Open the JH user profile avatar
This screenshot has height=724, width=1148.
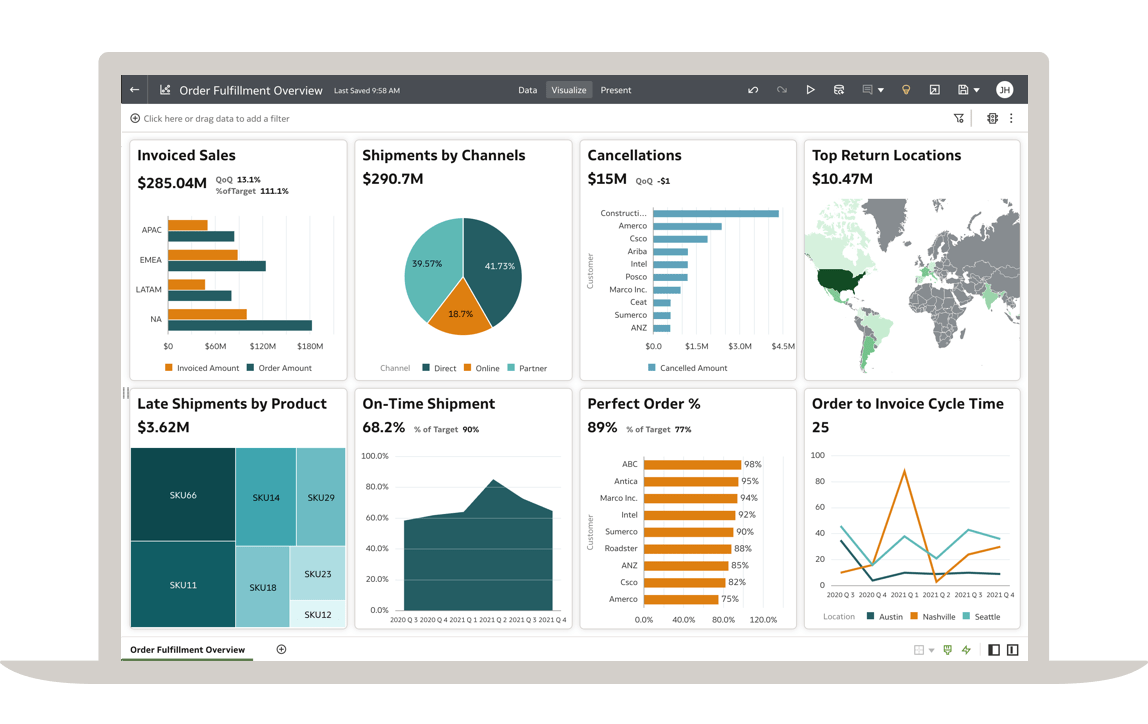(x=1004, y=90)
